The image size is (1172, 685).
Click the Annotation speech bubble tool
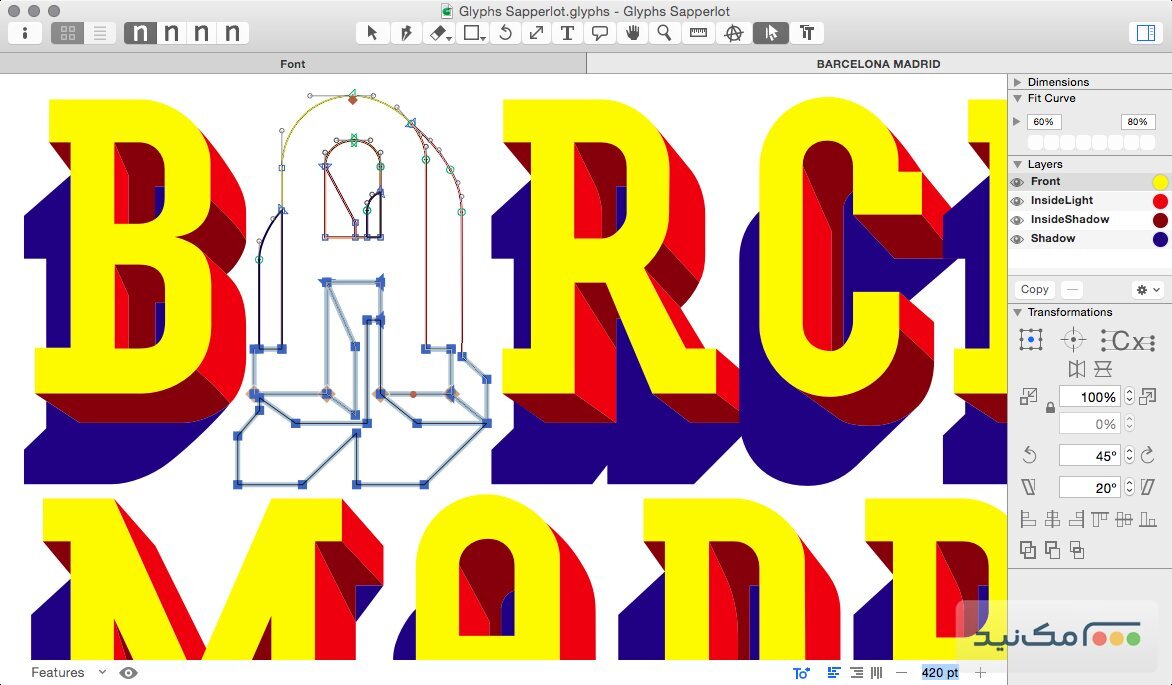click(600, 33)
